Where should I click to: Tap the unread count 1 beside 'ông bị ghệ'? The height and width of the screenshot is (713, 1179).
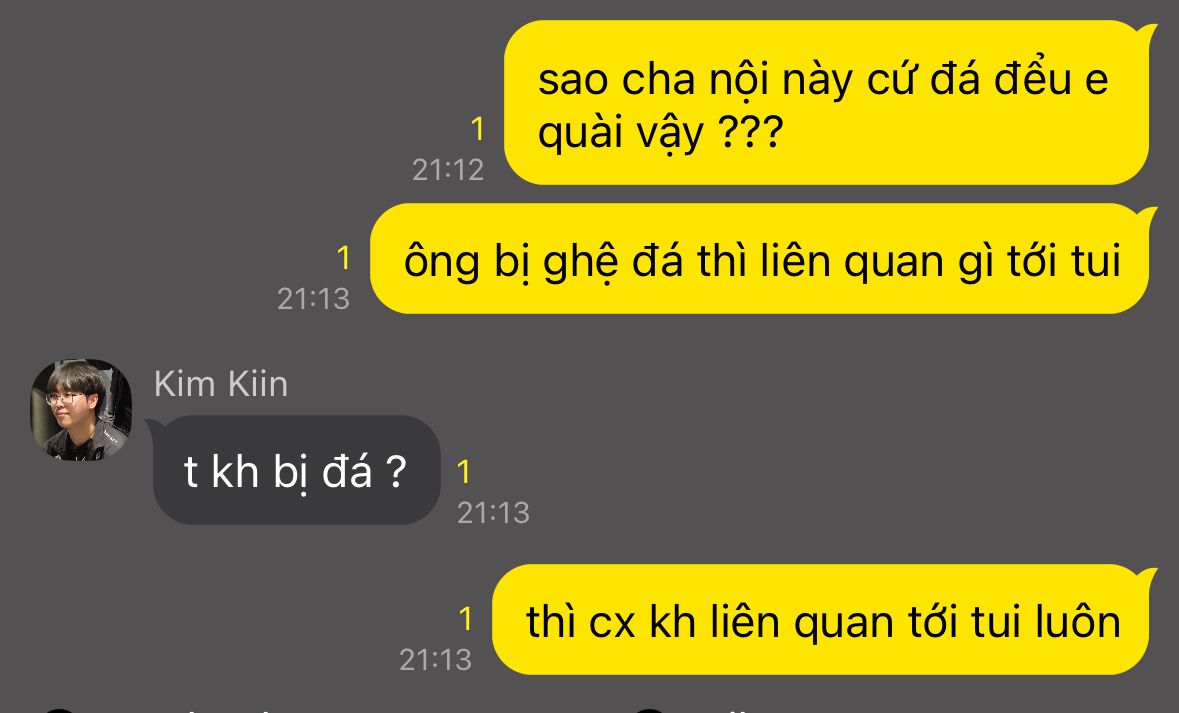pos(344,258)
